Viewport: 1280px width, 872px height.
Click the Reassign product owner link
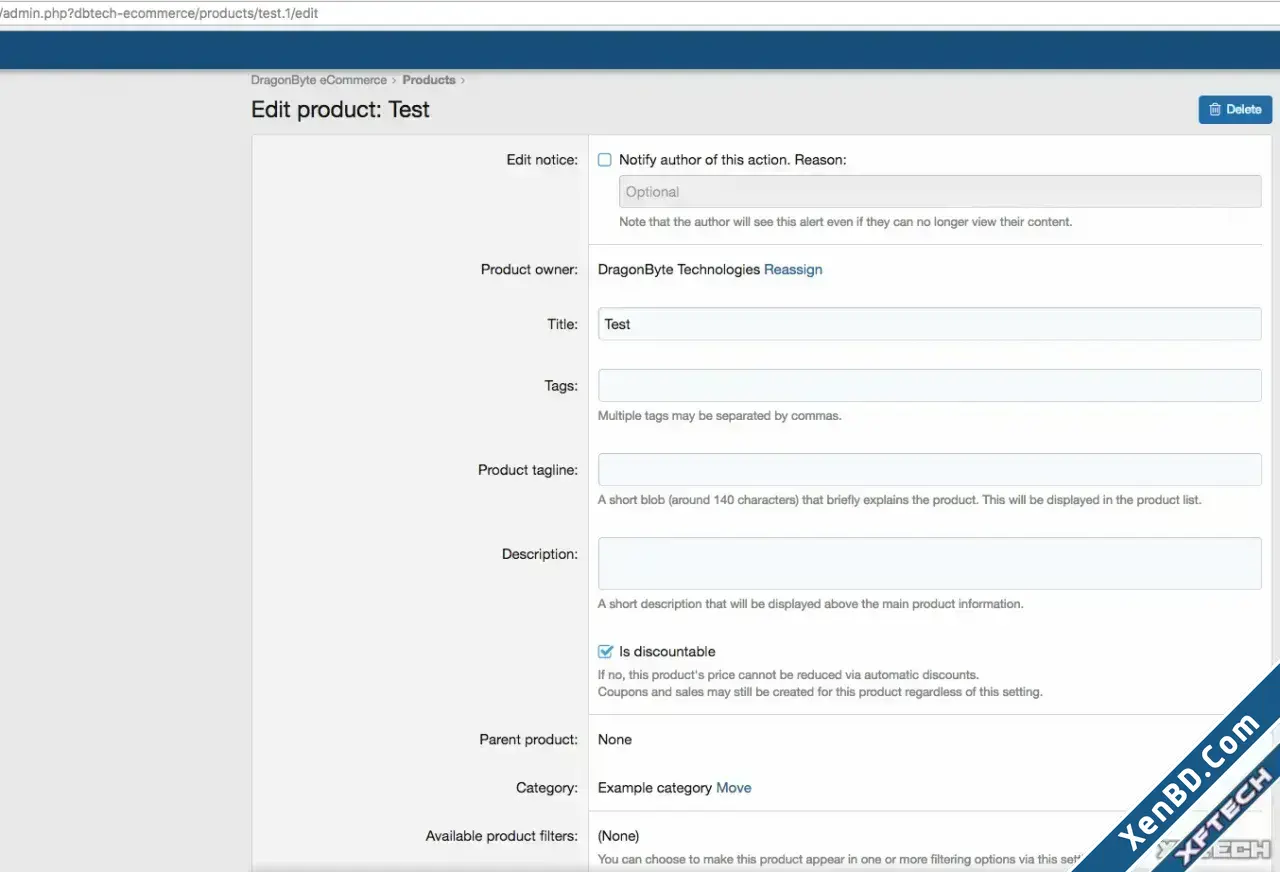[x=793, y=269]
